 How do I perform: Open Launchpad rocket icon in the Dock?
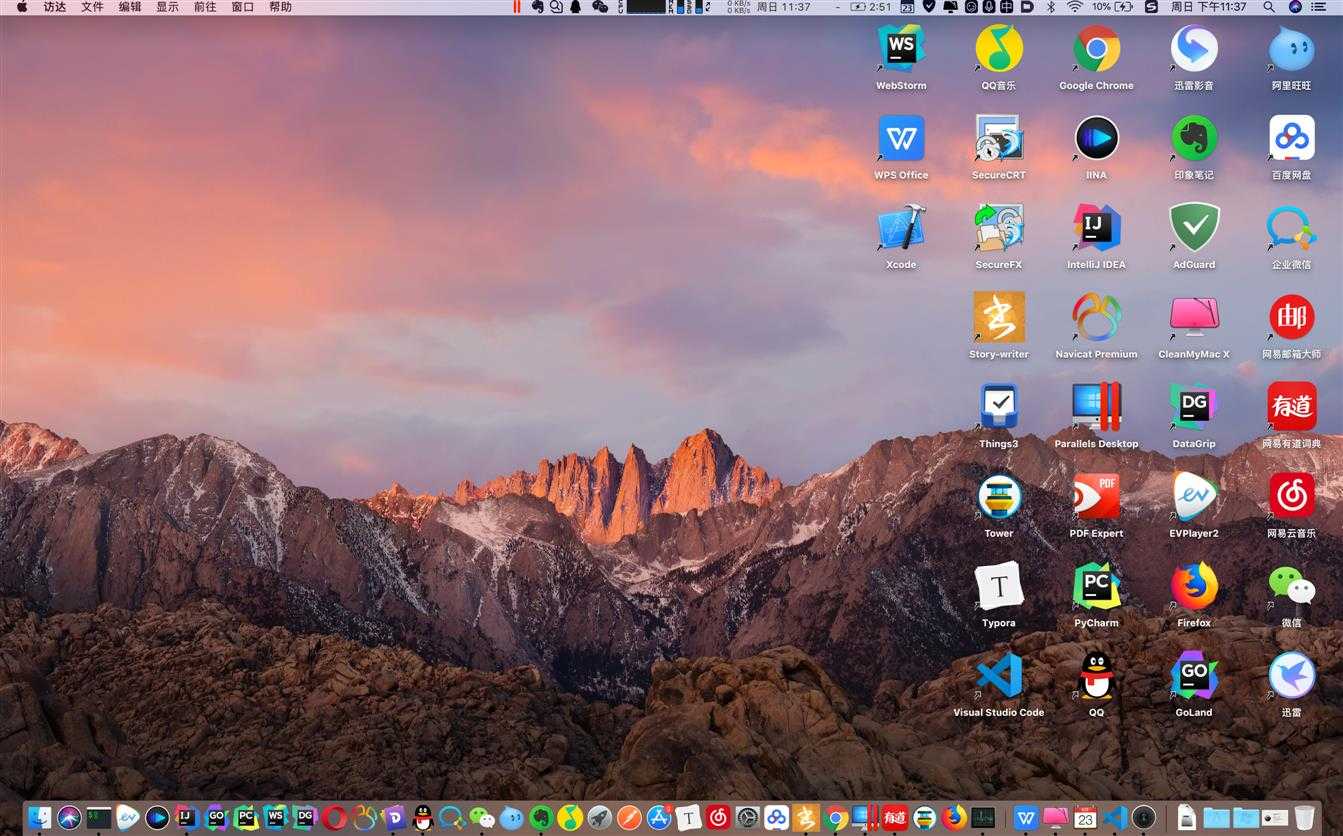tap(599, 818)
